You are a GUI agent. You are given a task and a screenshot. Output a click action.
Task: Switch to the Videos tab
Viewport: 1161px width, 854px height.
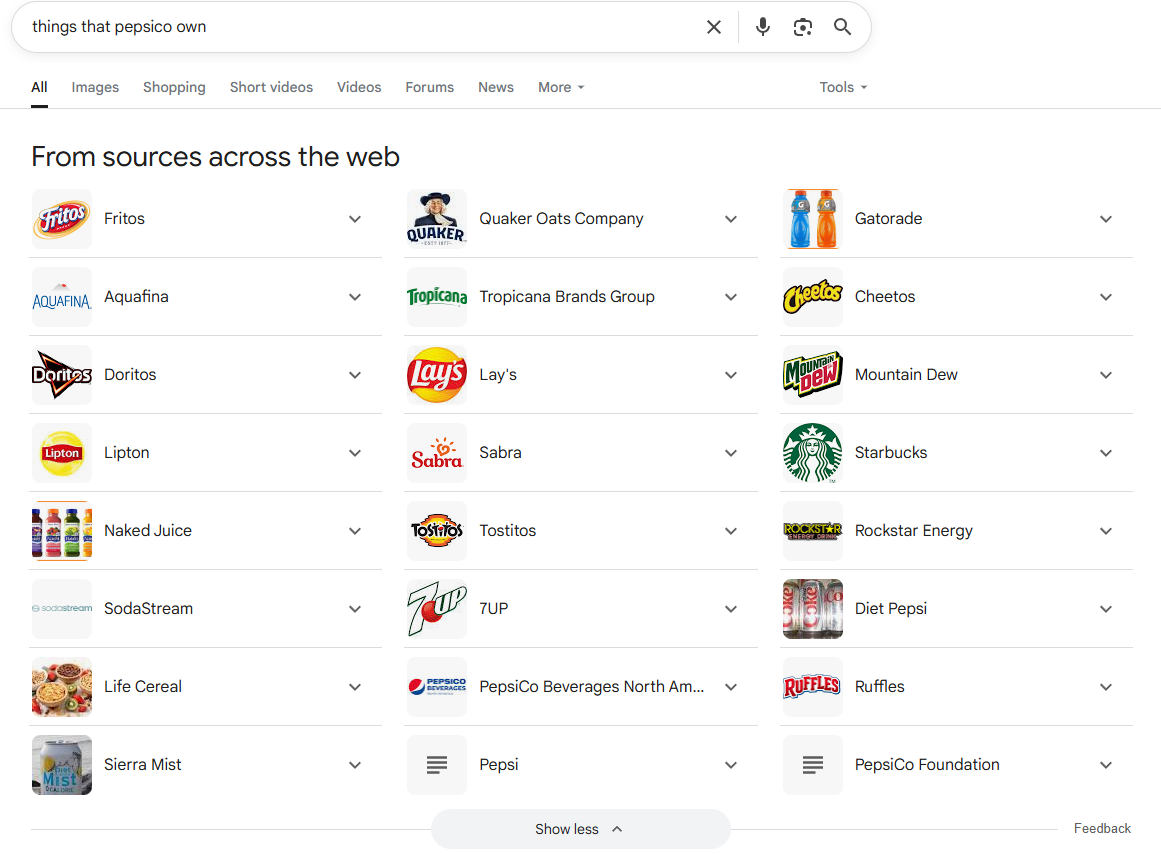(359, 87)
